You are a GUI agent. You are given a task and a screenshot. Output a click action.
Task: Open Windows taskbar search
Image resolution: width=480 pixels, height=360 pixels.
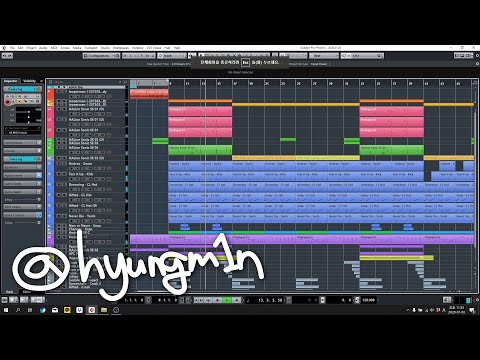(18, 310)
